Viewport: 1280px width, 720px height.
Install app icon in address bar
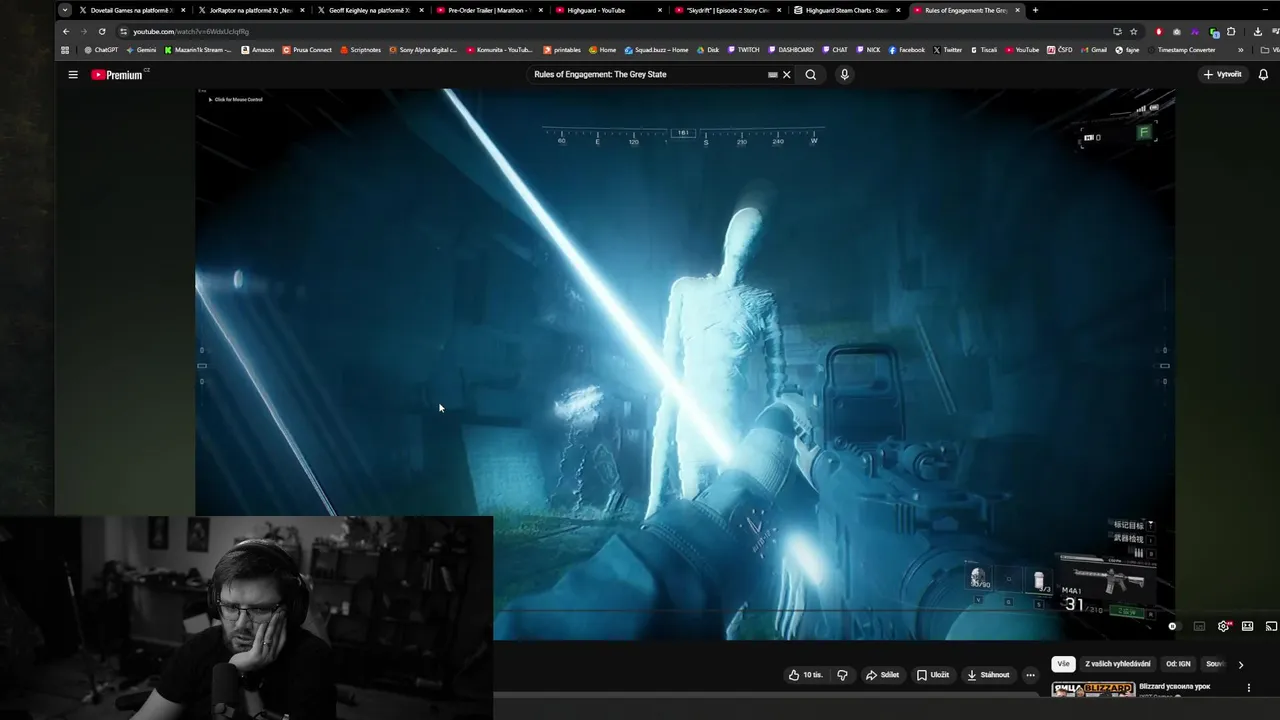1117,31
